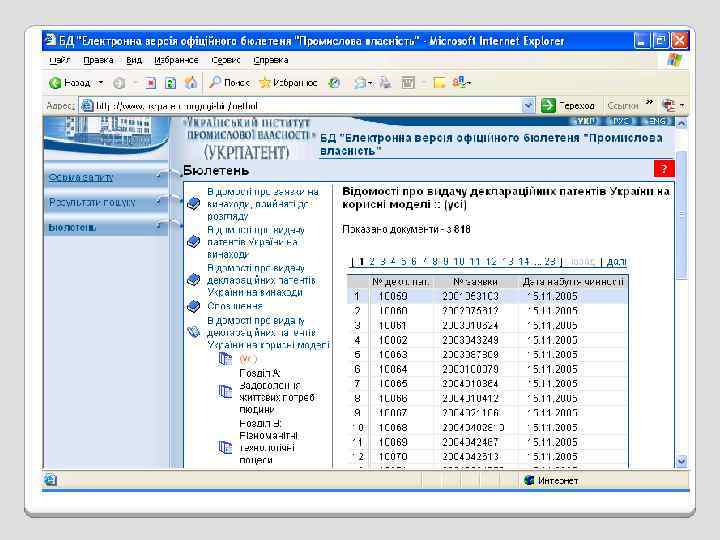Switch site language to РУС
Screen dimensions: 720x540
click(x=621, y=121)
